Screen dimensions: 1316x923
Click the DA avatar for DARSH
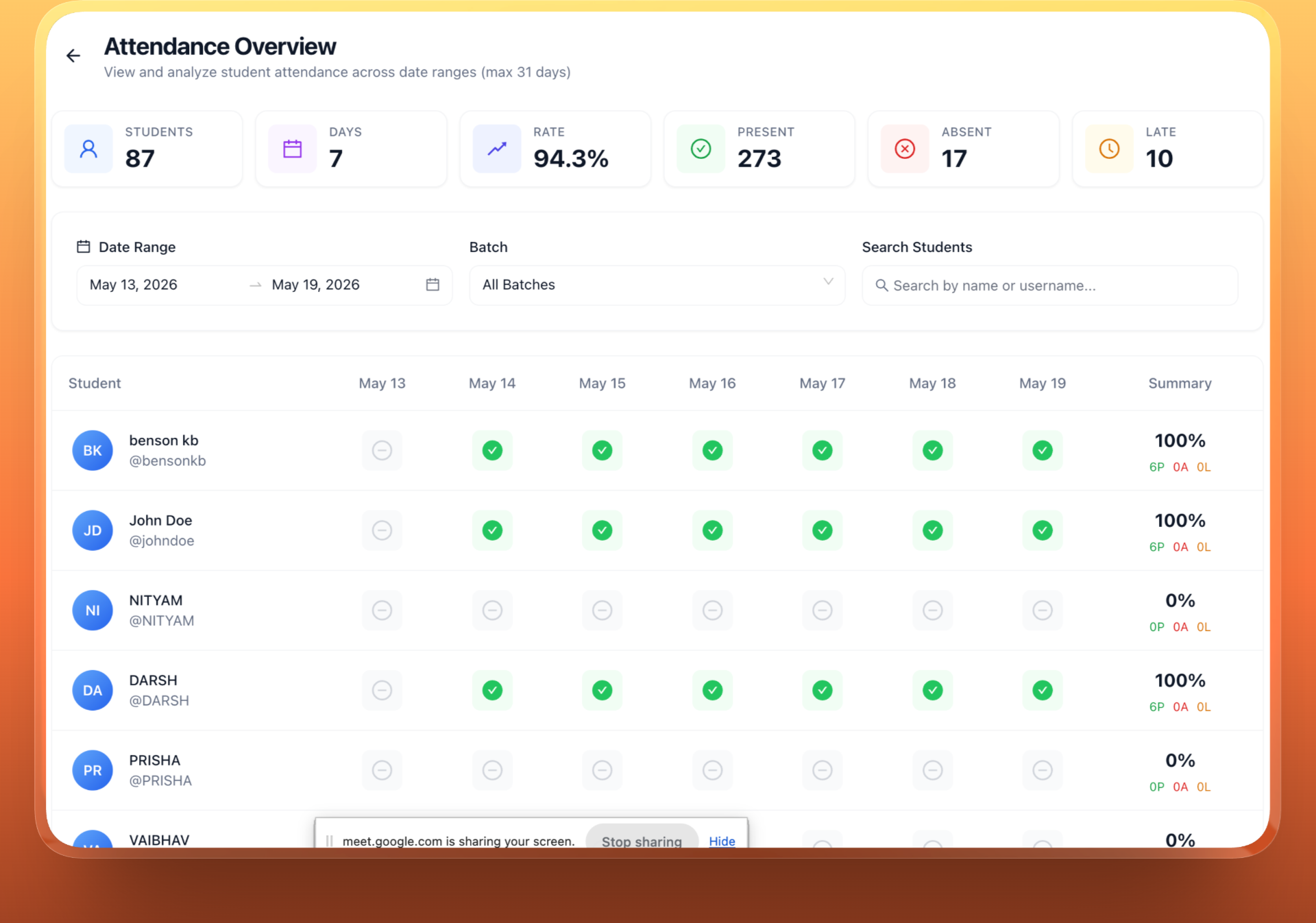[x=93, y=690]
